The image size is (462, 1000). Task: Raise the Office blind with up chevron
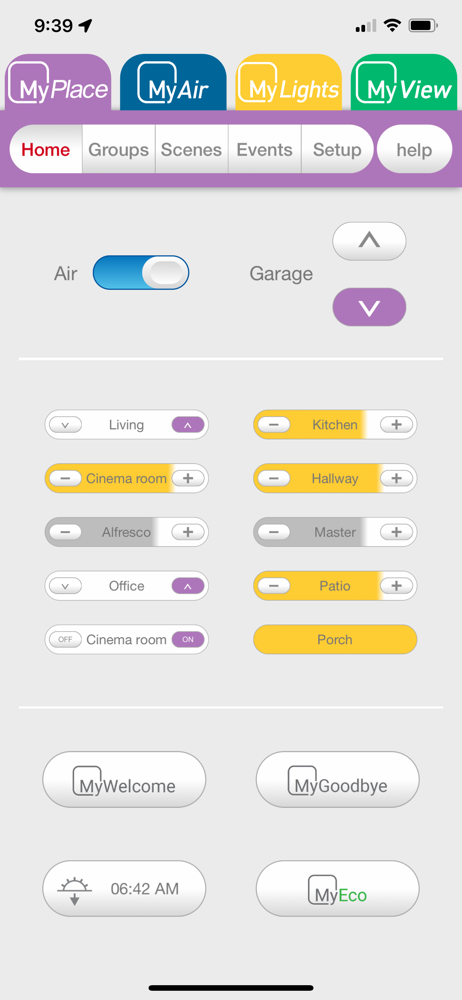(x=188, y=585)
